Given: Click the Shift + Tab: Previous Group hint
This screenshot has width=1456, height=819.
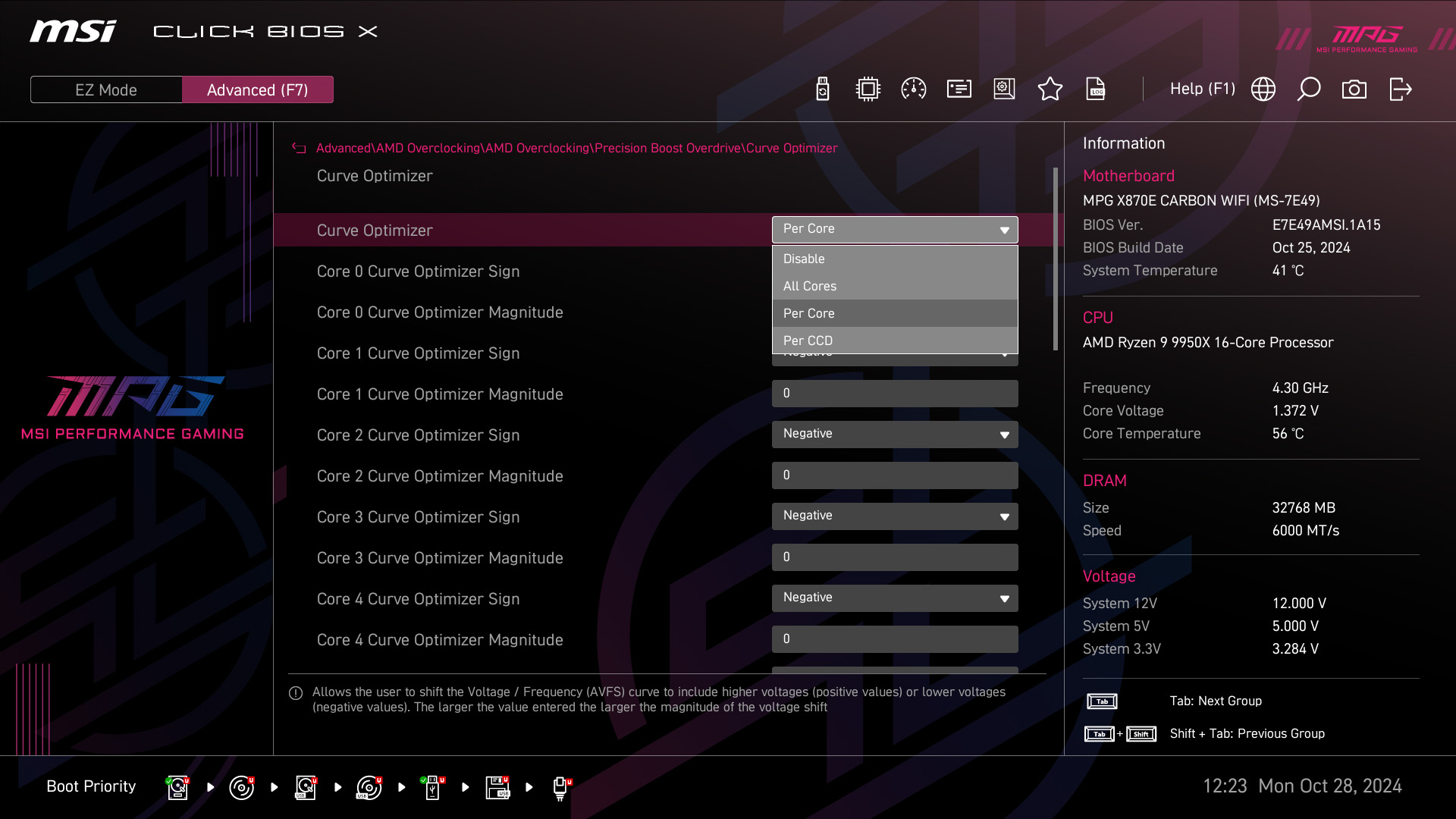Looking at the screenshot, I should pos(1247,734).
